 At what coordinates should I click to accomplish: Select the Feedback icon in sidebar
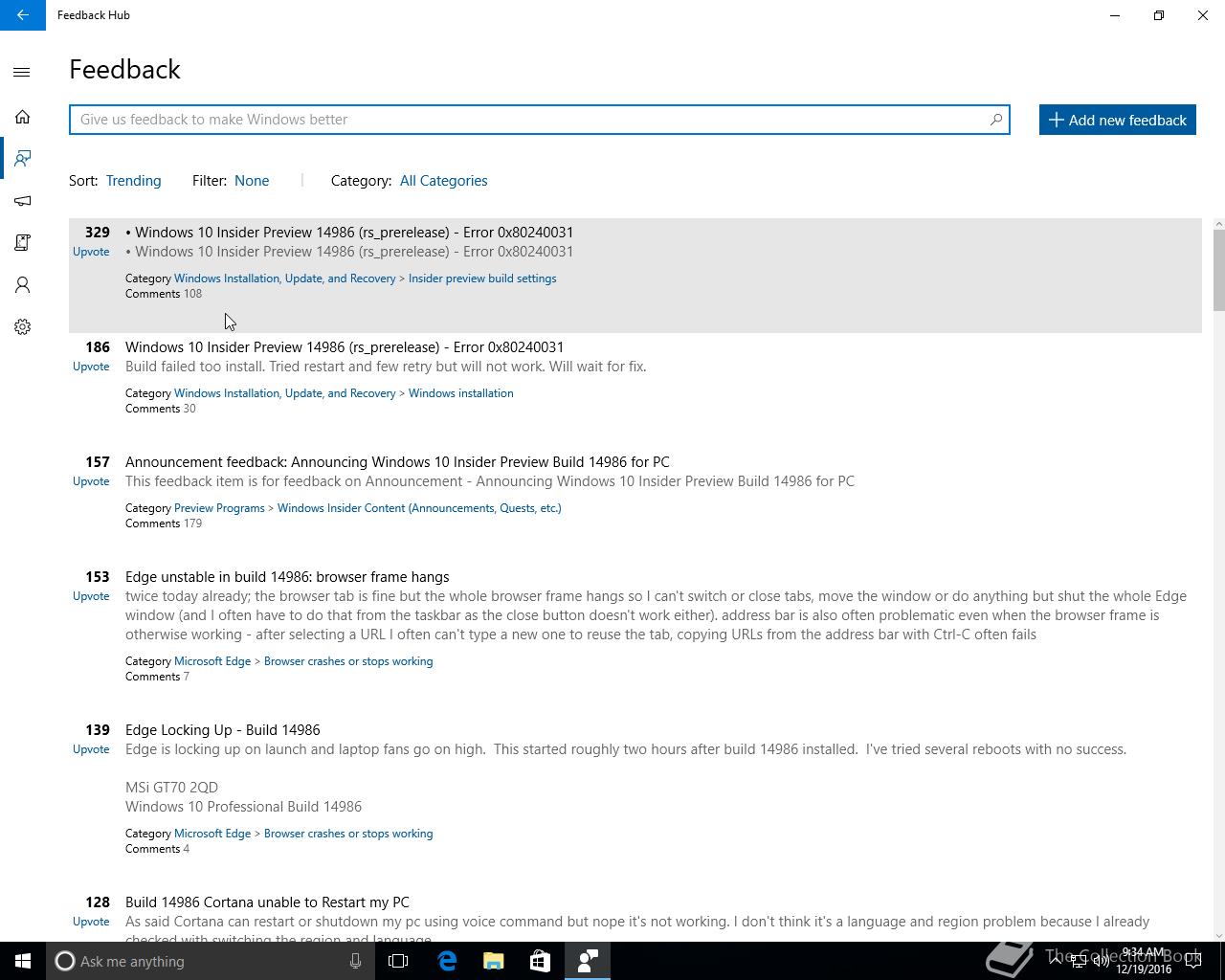22,158
